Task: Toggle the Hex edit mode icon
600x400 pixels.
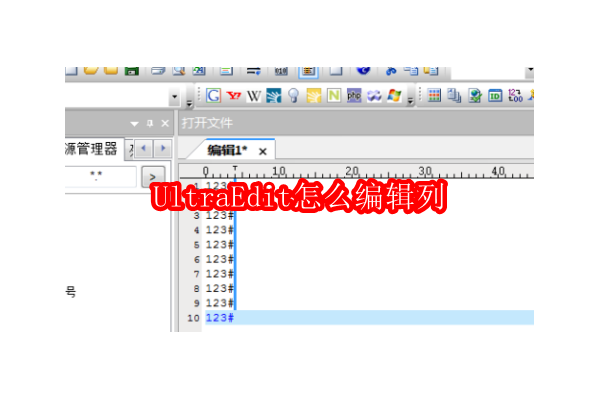Action: pos(281,71)
